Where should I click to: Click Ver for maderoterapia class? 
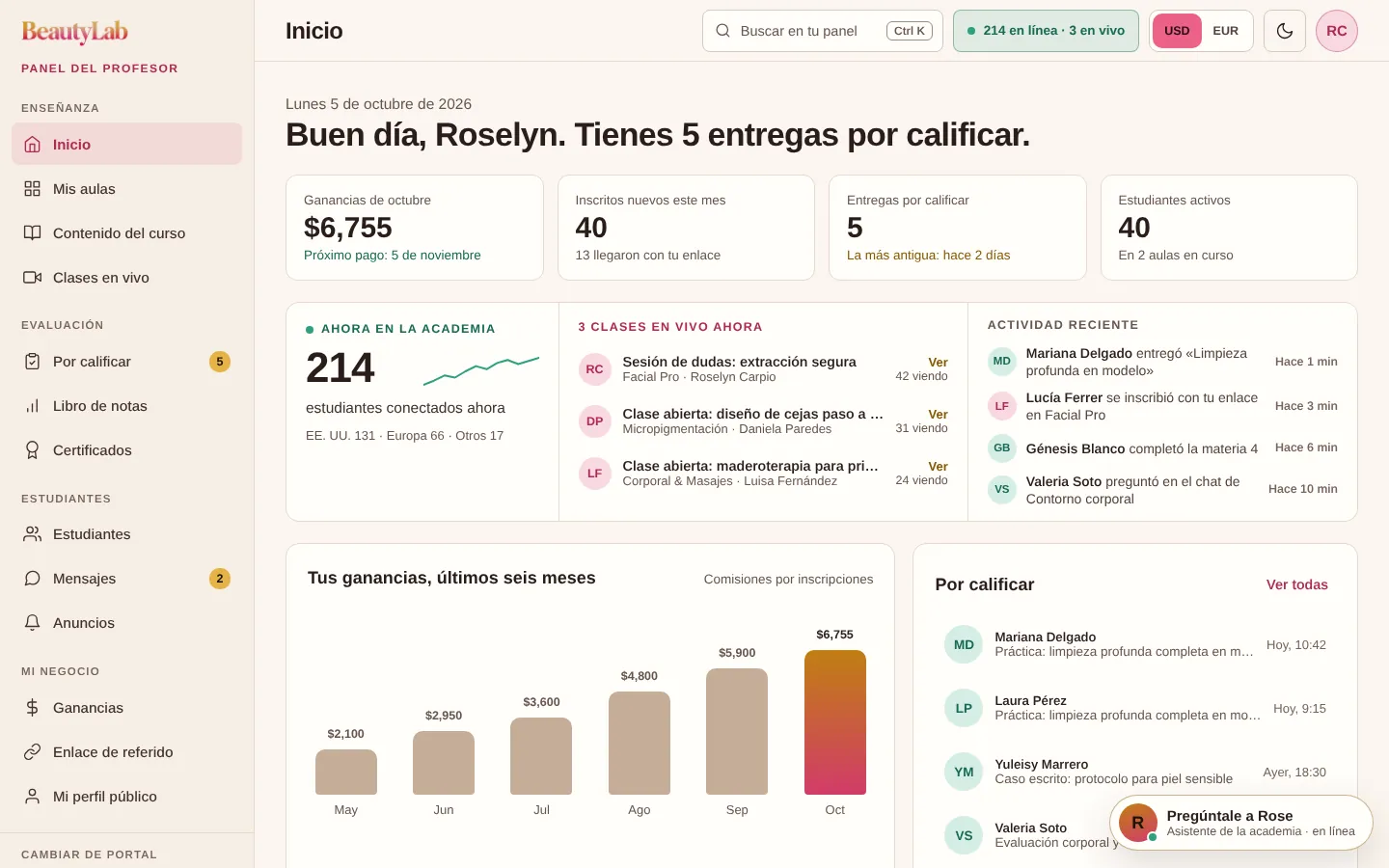tap(938, 467)
